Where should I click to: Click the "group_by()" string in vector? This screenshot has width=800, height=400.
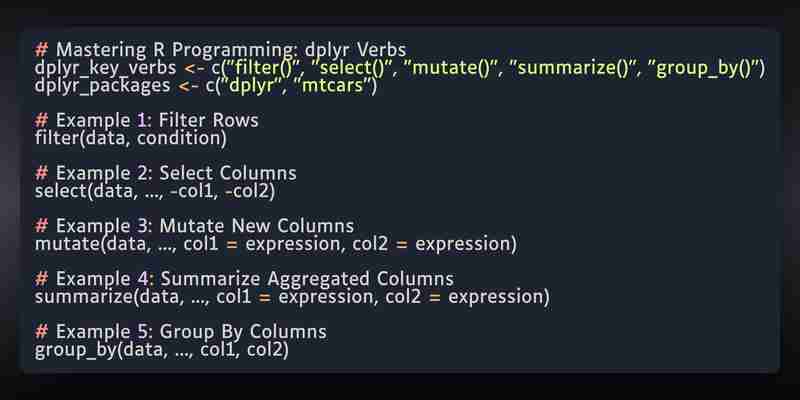[703, 68]
